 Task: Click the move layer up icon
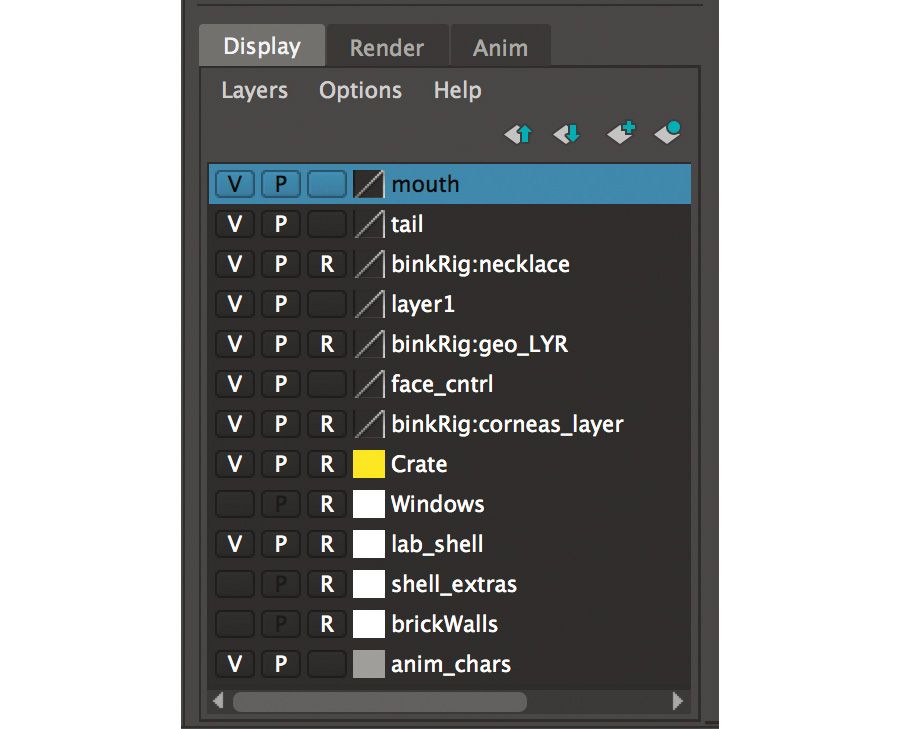click(x=518, y=134)
